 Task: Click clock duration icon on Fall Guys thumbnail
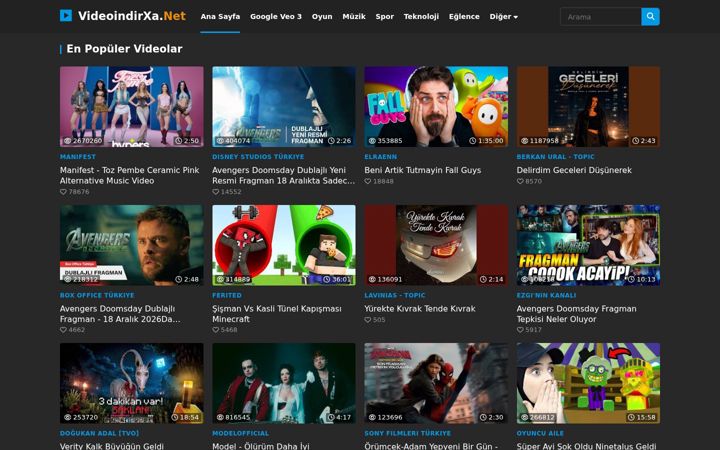click(472, 141)
